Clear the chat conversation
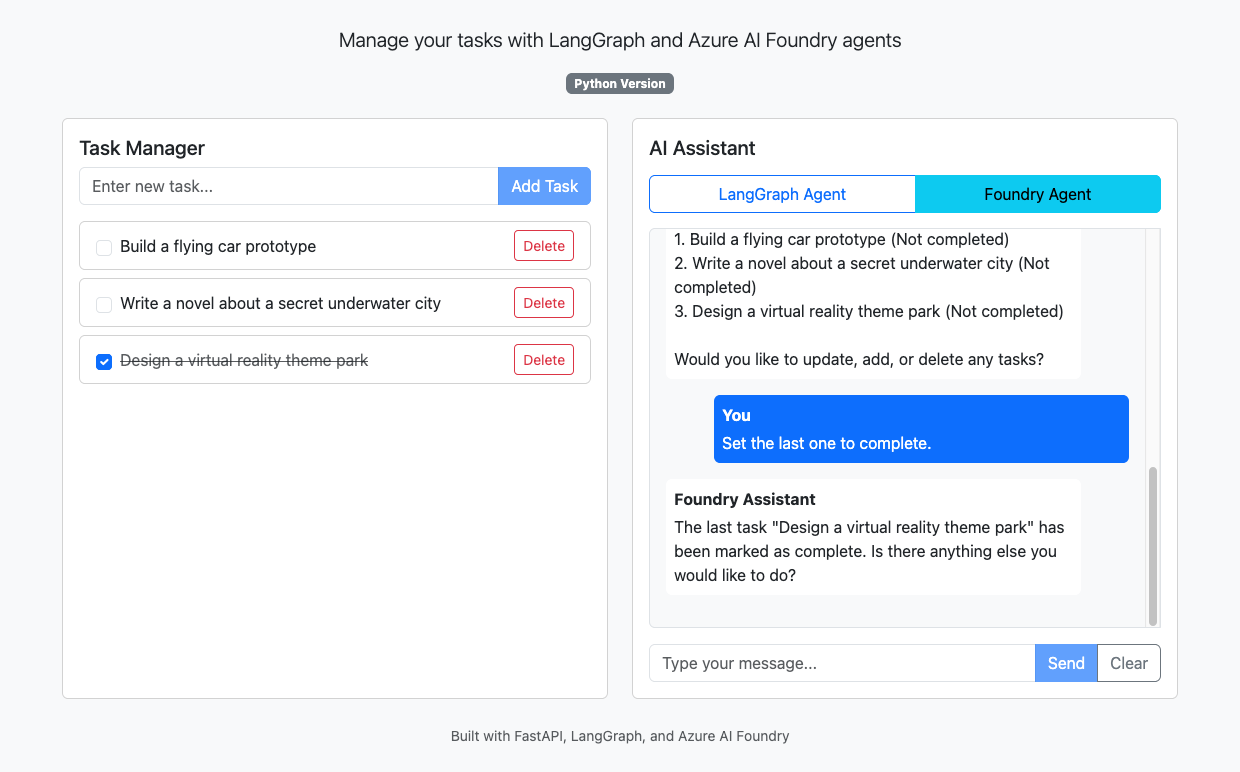The height and width of the screenshot is (772, 1240). (x=1128, y=662)
